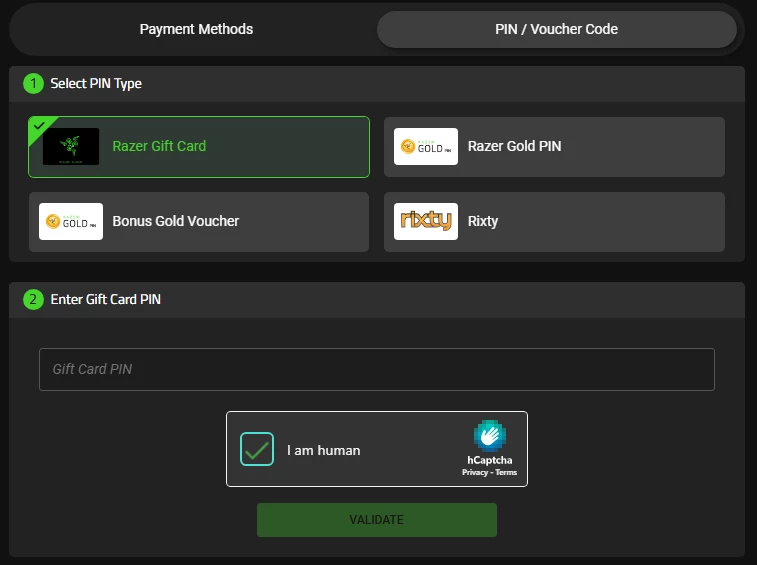The height and width of the screenshot is (565, 757).
Task: Click the VALIDATE button
Action: (x=377, y=520)
